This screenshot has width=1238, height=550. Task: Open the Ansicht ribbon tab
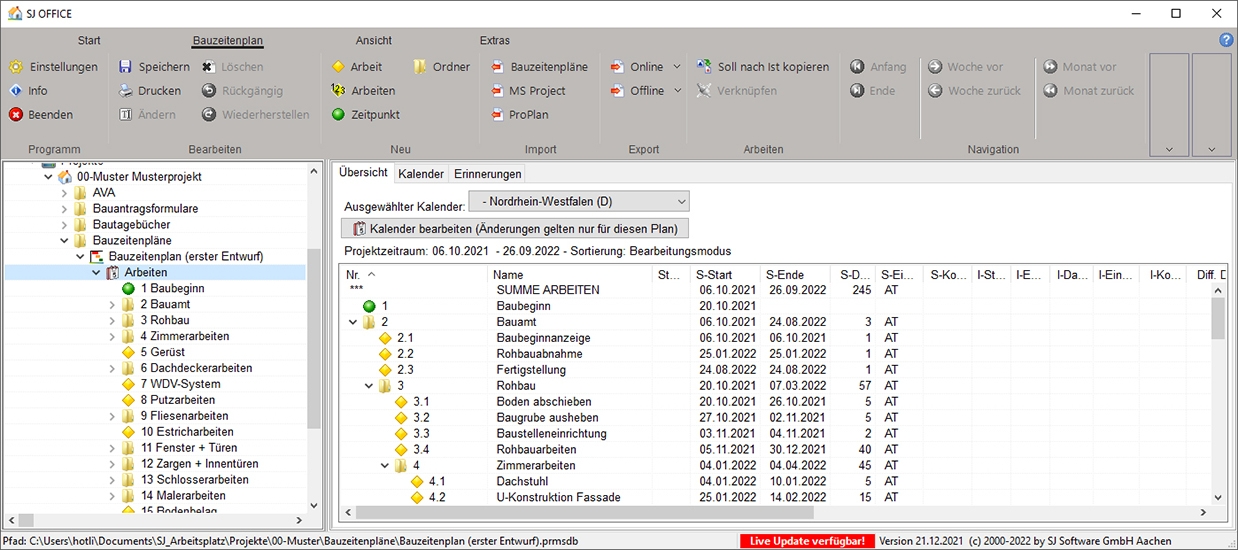(374, 41)
